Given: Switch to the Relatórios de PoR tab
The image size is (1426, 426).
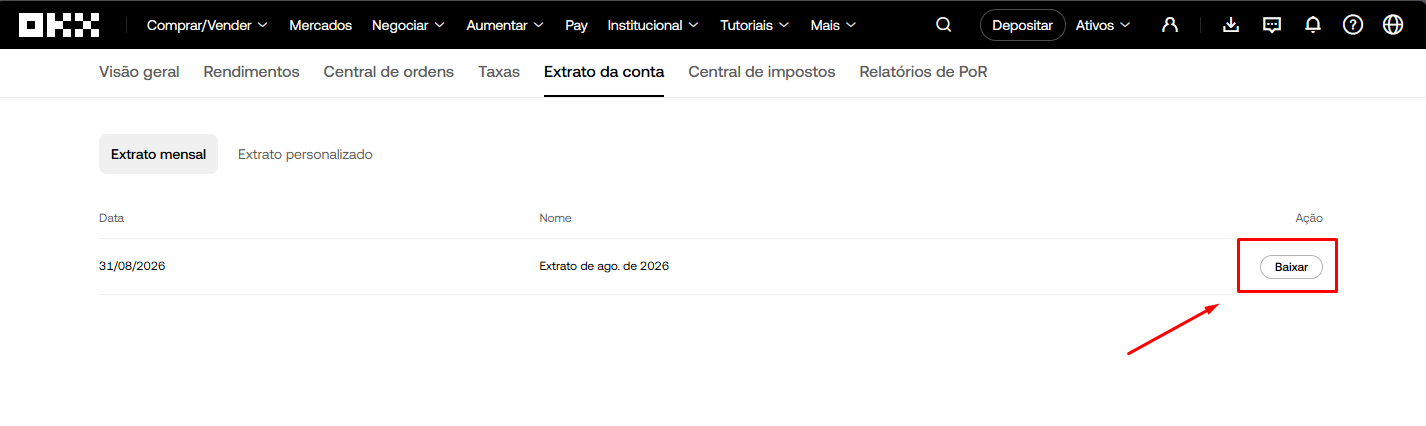Looking at the screenshot, I should [923, 72].
